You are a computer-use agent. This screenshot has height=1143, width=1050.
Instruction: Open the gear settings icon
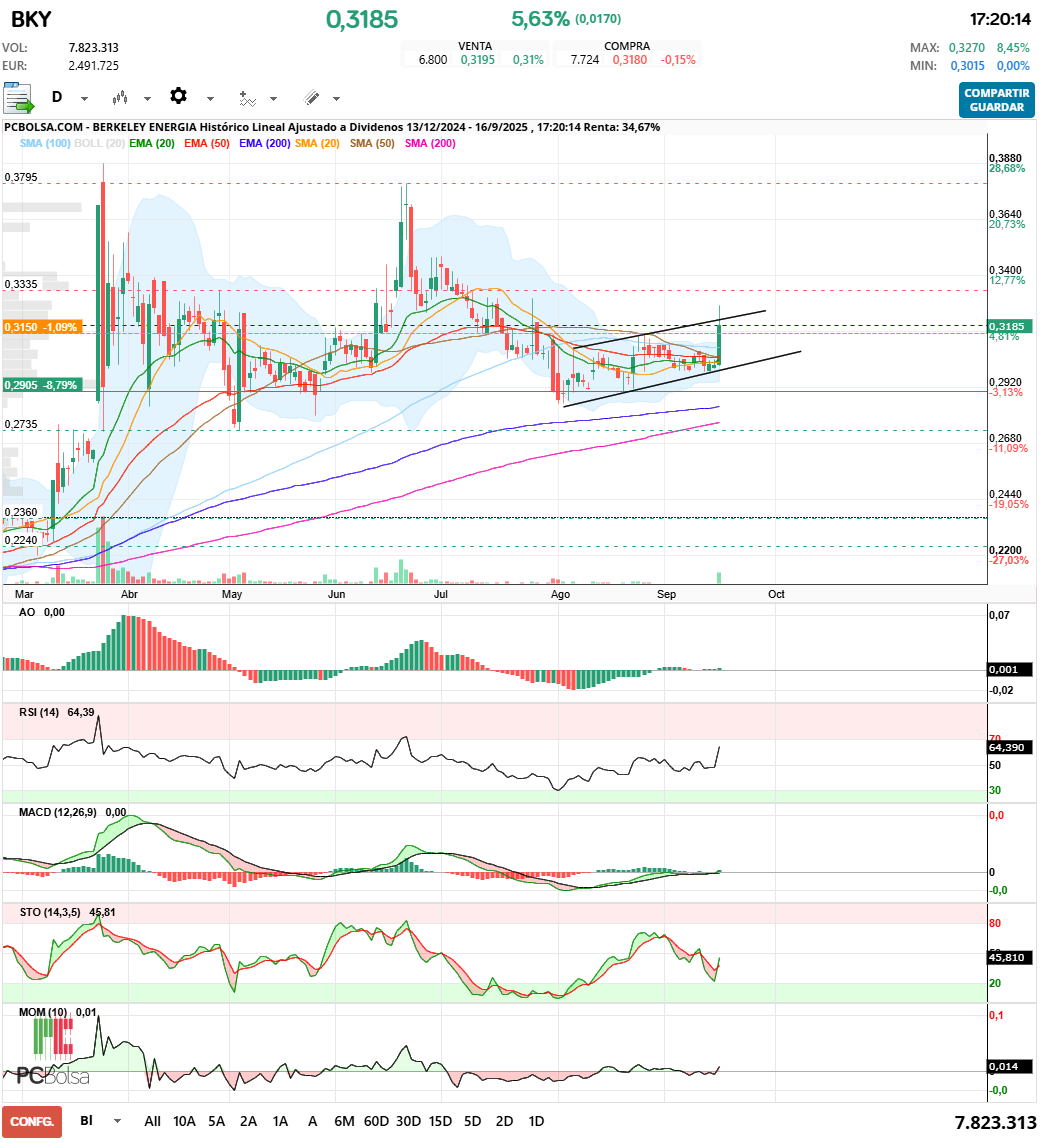179,96
